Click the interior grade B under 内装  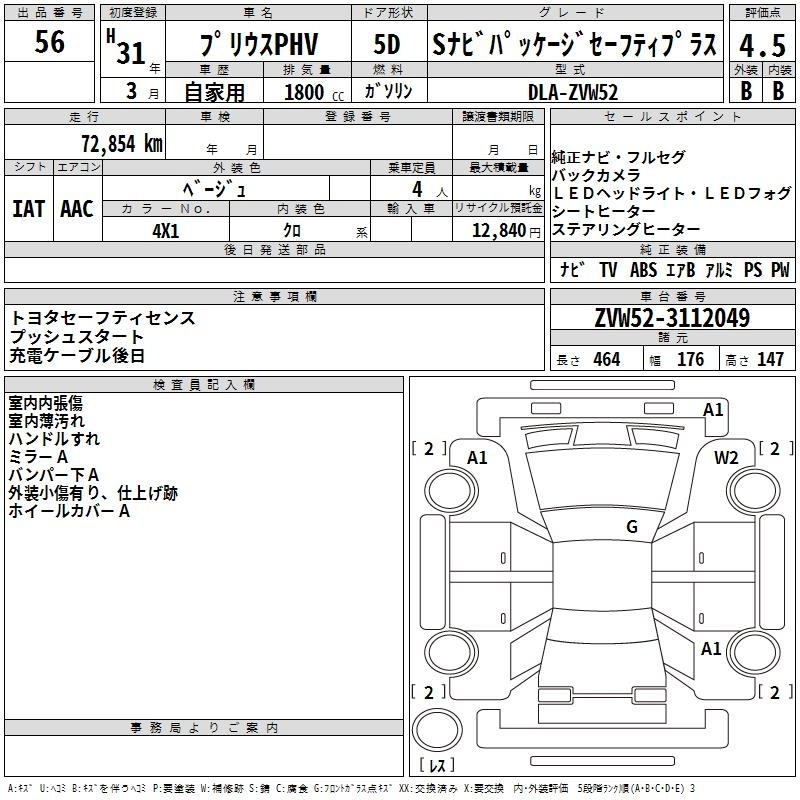(779, 90)
